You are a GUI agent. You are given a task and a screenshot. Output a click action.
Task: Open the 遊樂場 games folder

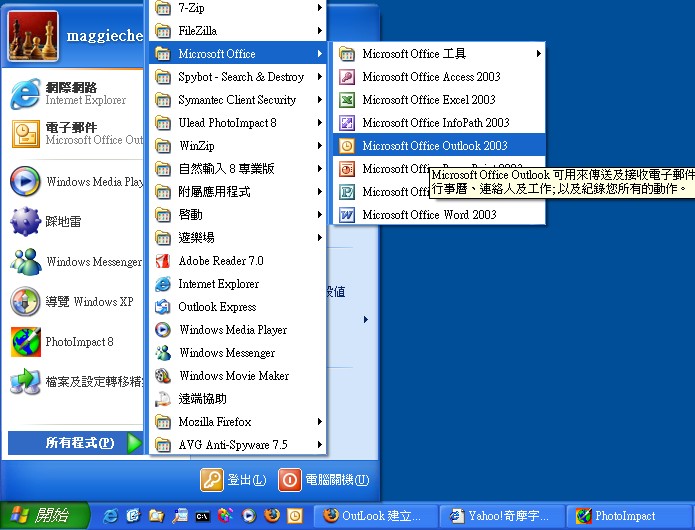coord(238,238)
